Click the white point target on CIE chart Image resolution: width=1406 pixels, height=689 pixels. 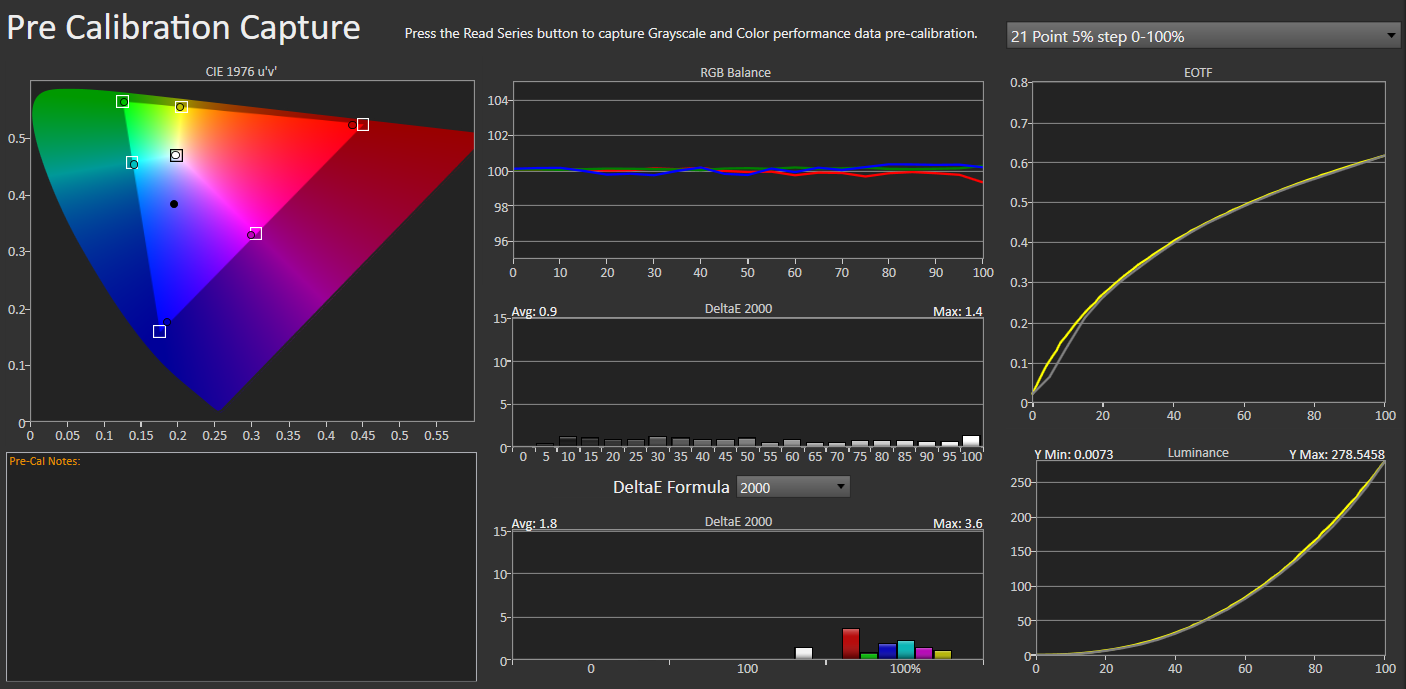point(176,155)
